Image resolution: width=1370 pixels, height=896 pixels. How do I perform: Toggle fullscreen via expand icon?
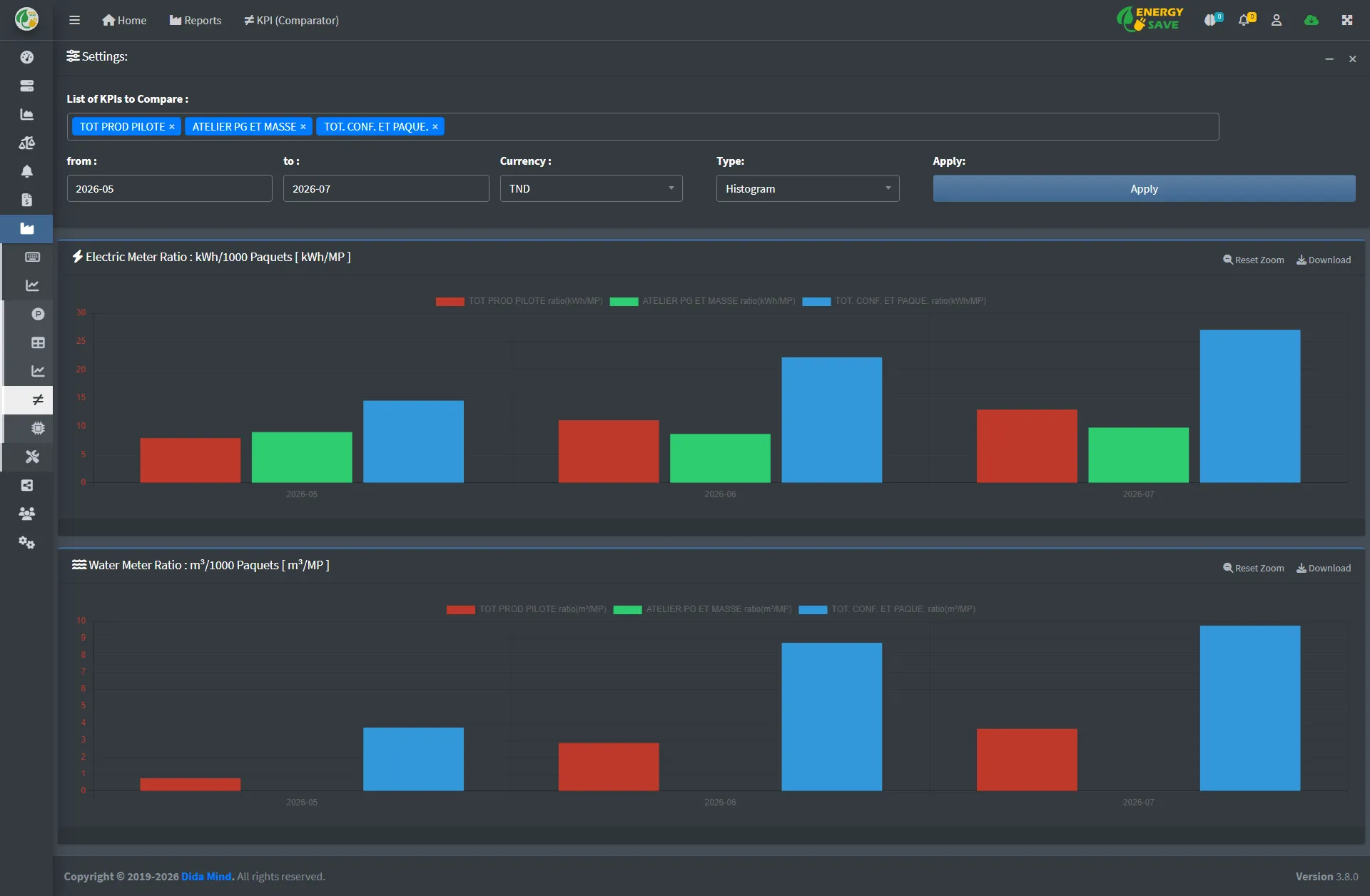[1347, 20]
